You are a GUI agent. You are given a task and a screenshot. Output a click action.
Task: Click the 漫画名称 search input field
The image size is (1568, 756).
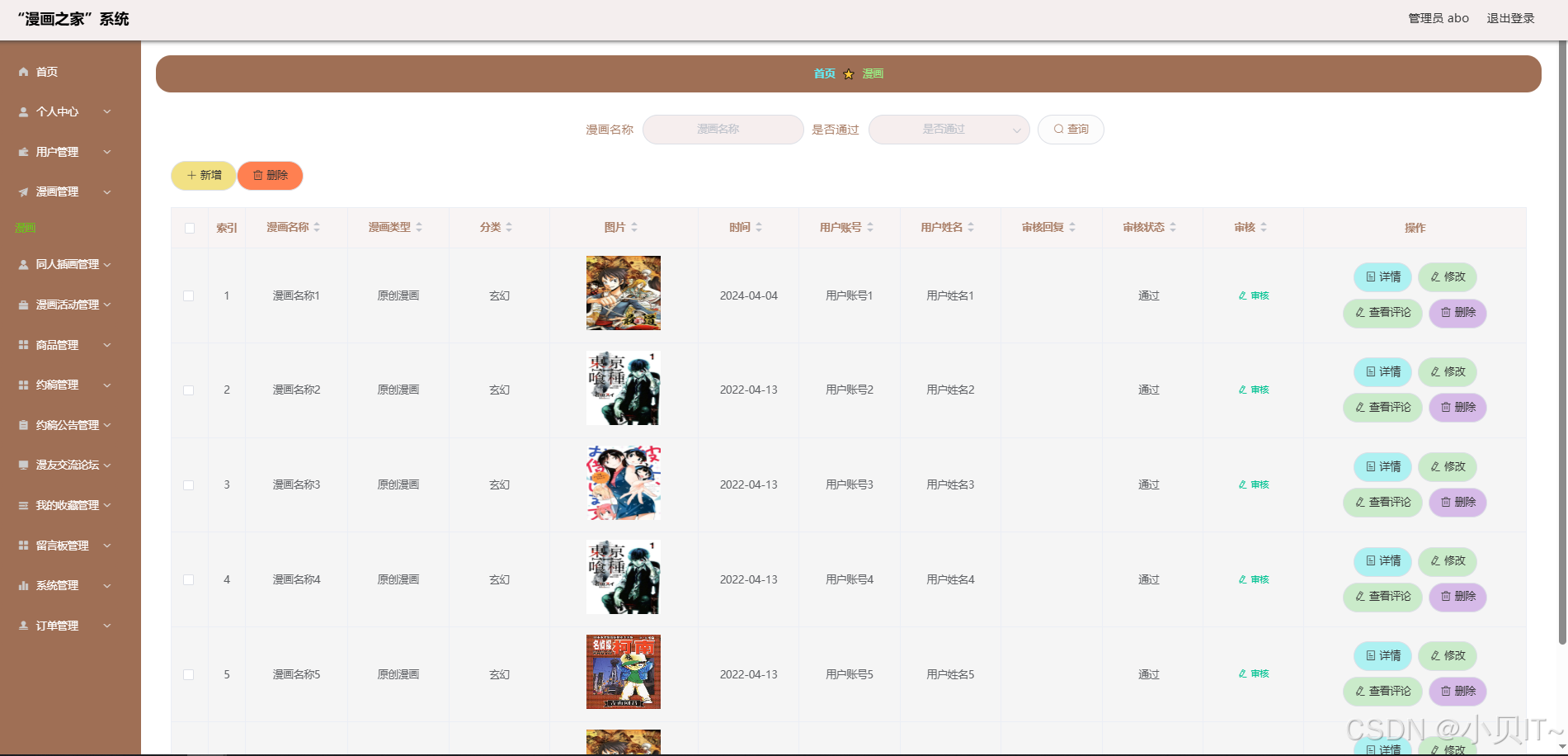pyautogui.click(x=723, y=130)
